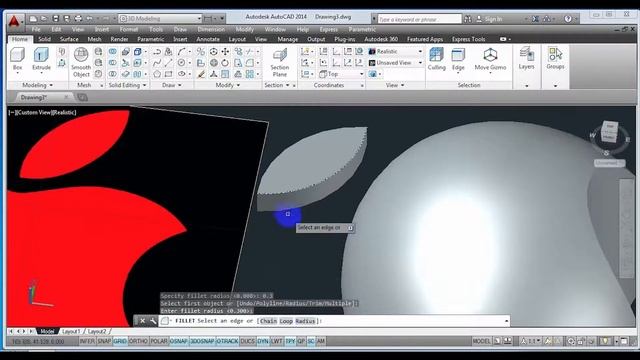Click the keyword search input field

coord(419,19)
